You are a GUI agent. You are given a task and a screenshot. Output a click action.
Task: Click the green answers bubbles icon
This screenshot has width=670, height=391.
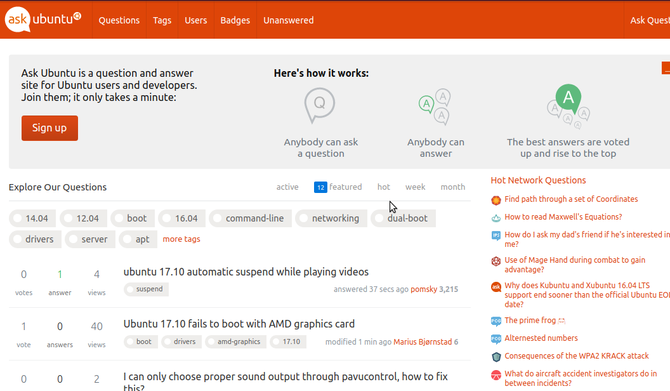(x=434, y=107)
